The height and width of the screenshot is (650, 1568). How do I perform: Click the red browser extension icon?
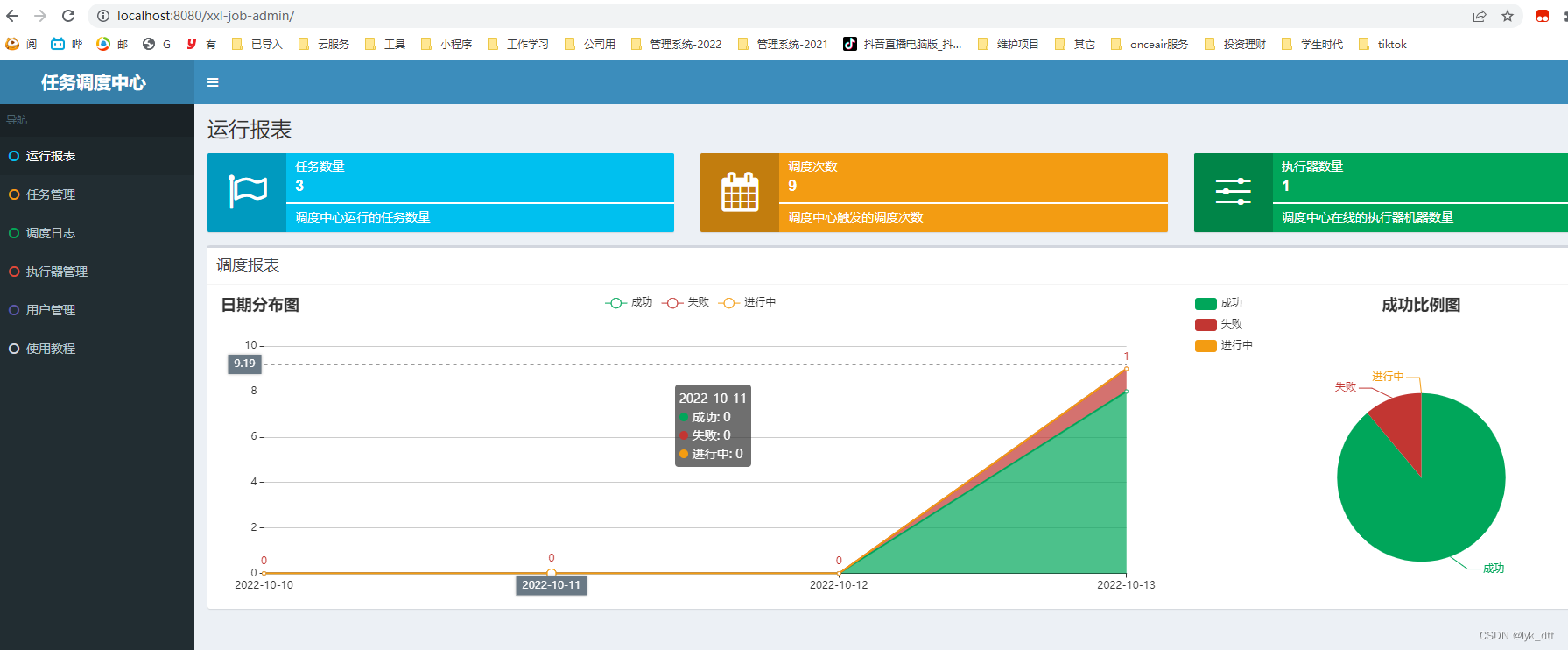pos(1543,16)
